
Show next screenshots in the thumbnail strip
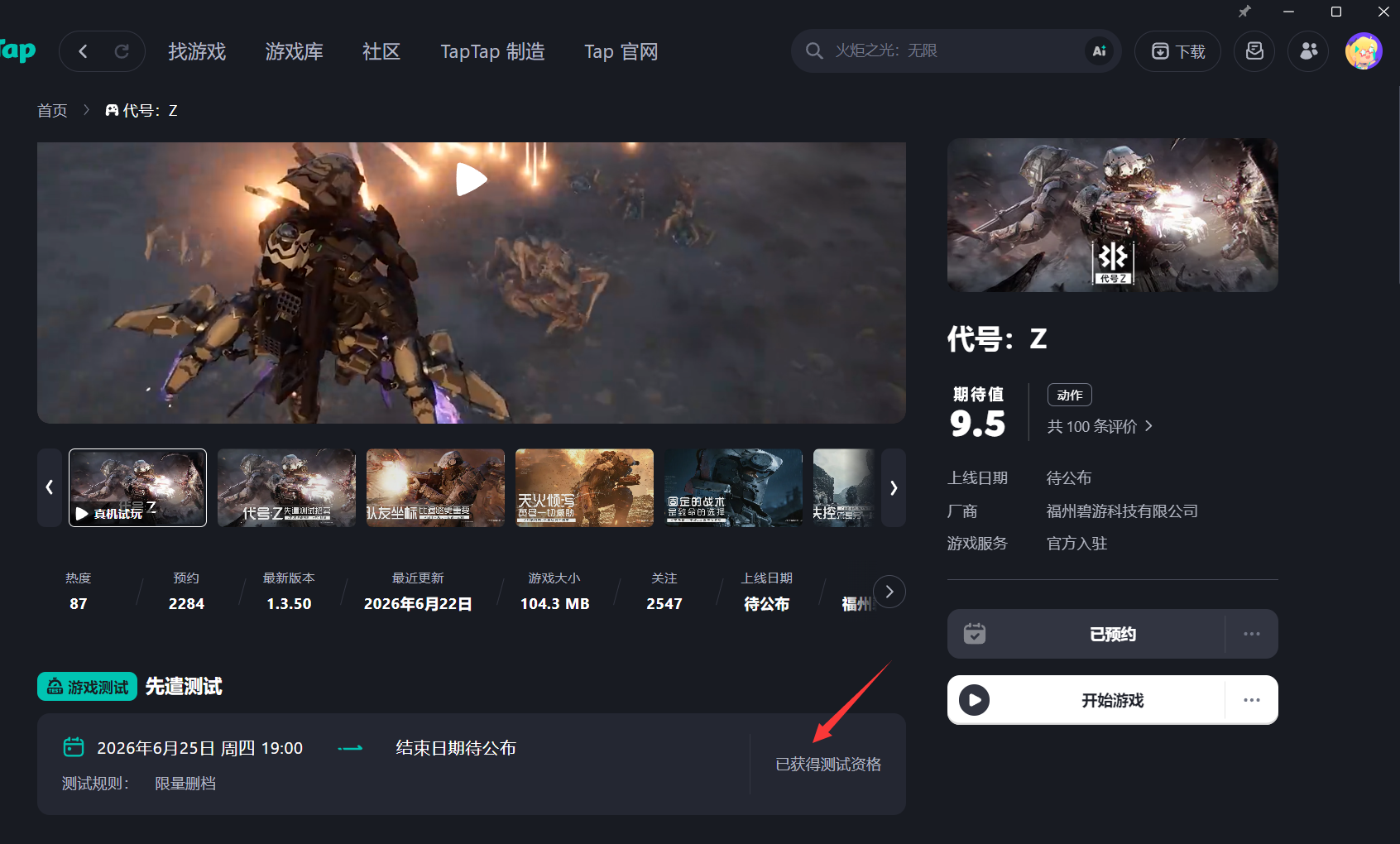point(894,487)
